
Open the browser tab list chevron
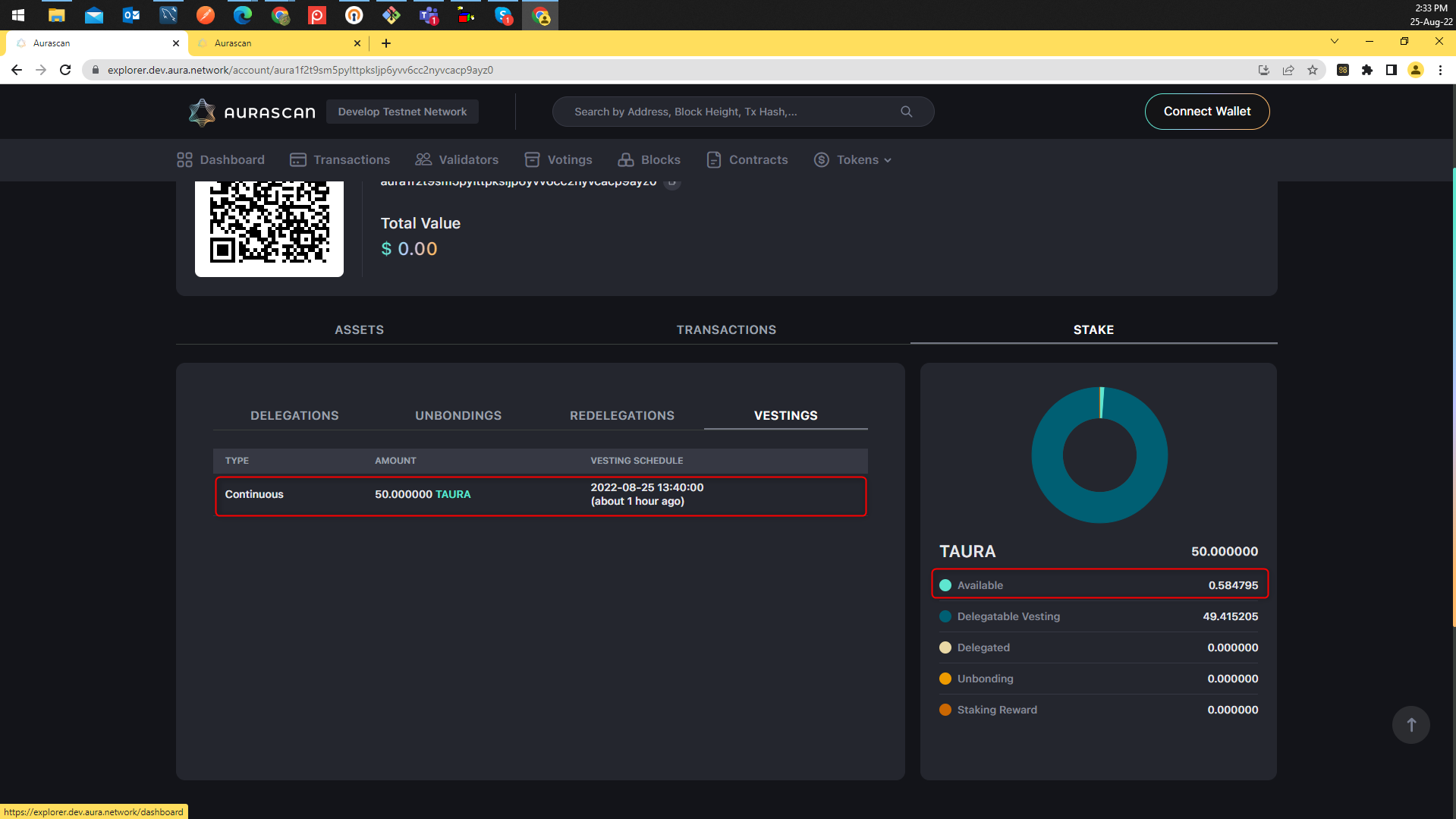tap(1335, 42)
